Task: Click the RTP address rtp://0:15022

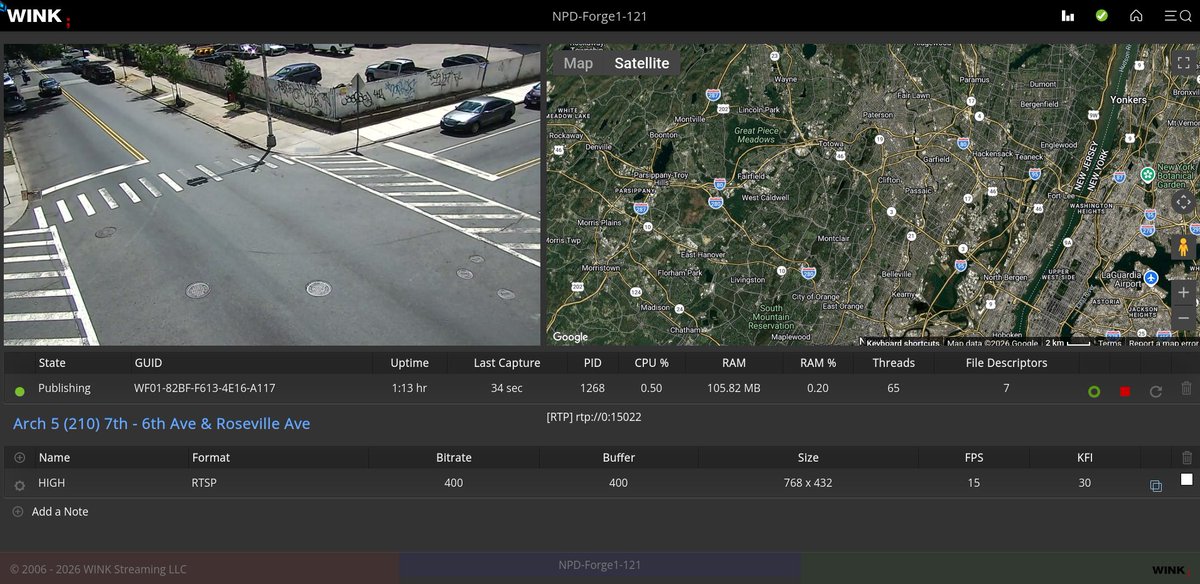Action: pyautogui.click(x=594, y=416)
